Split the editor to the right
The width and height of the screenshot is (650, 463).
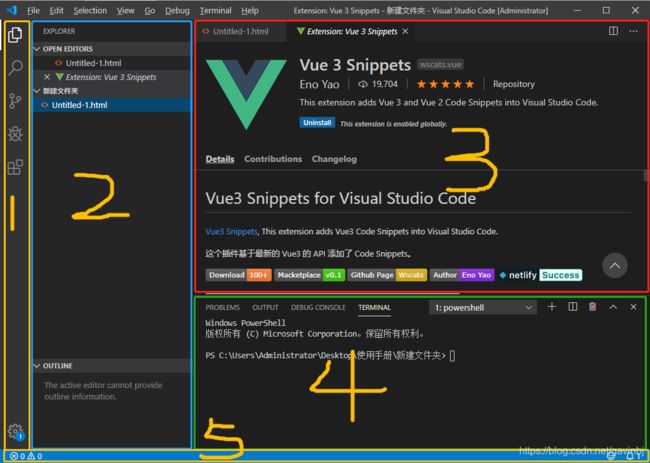pos(613,31)
